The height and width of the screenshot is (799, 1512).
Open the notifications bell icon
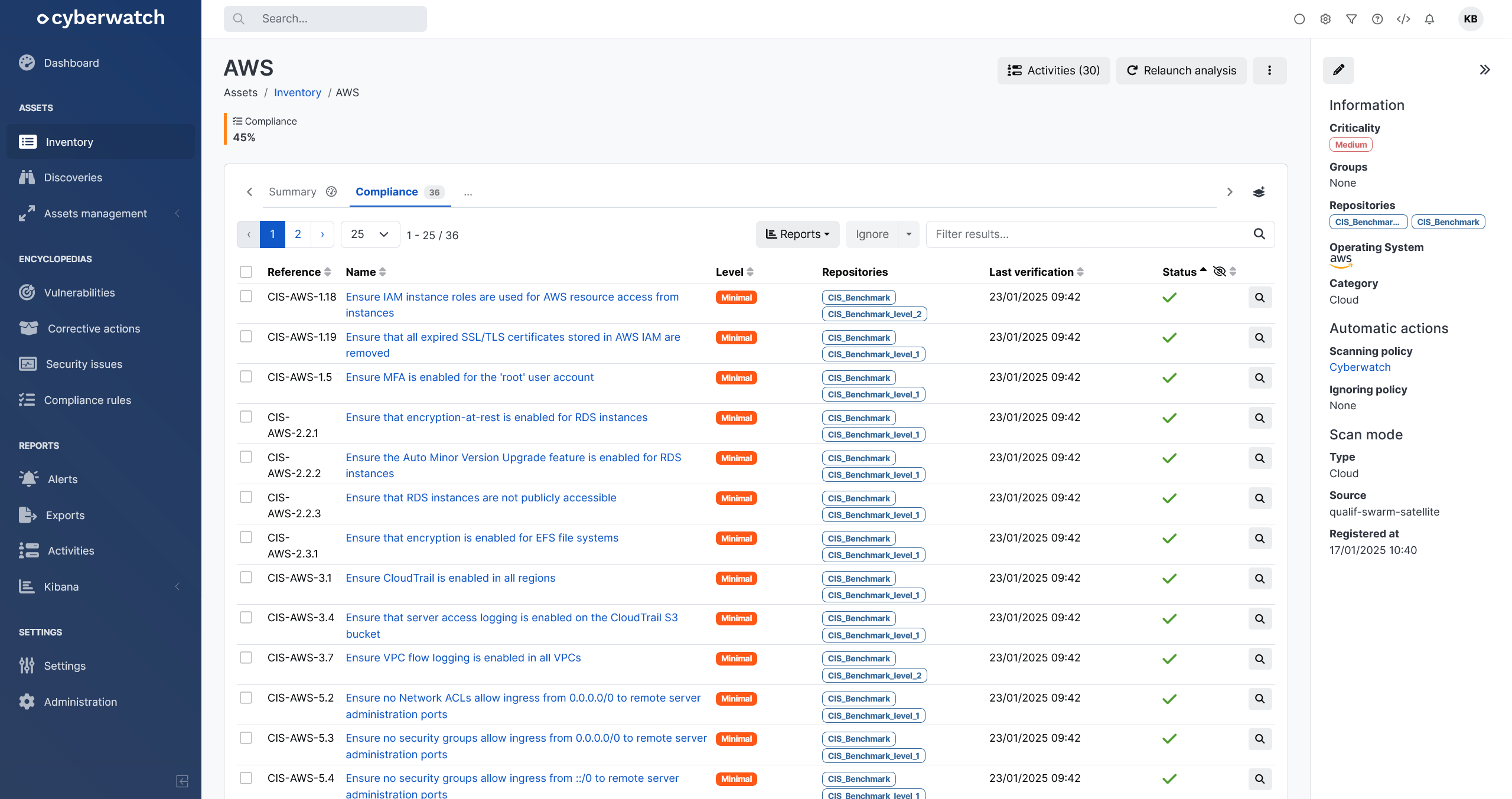click(1429, 19)
